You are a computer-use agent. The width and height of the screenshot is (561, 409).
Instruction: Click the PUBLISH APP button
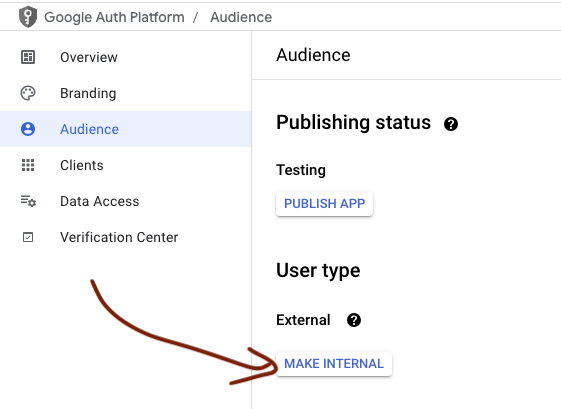point(325,204)
